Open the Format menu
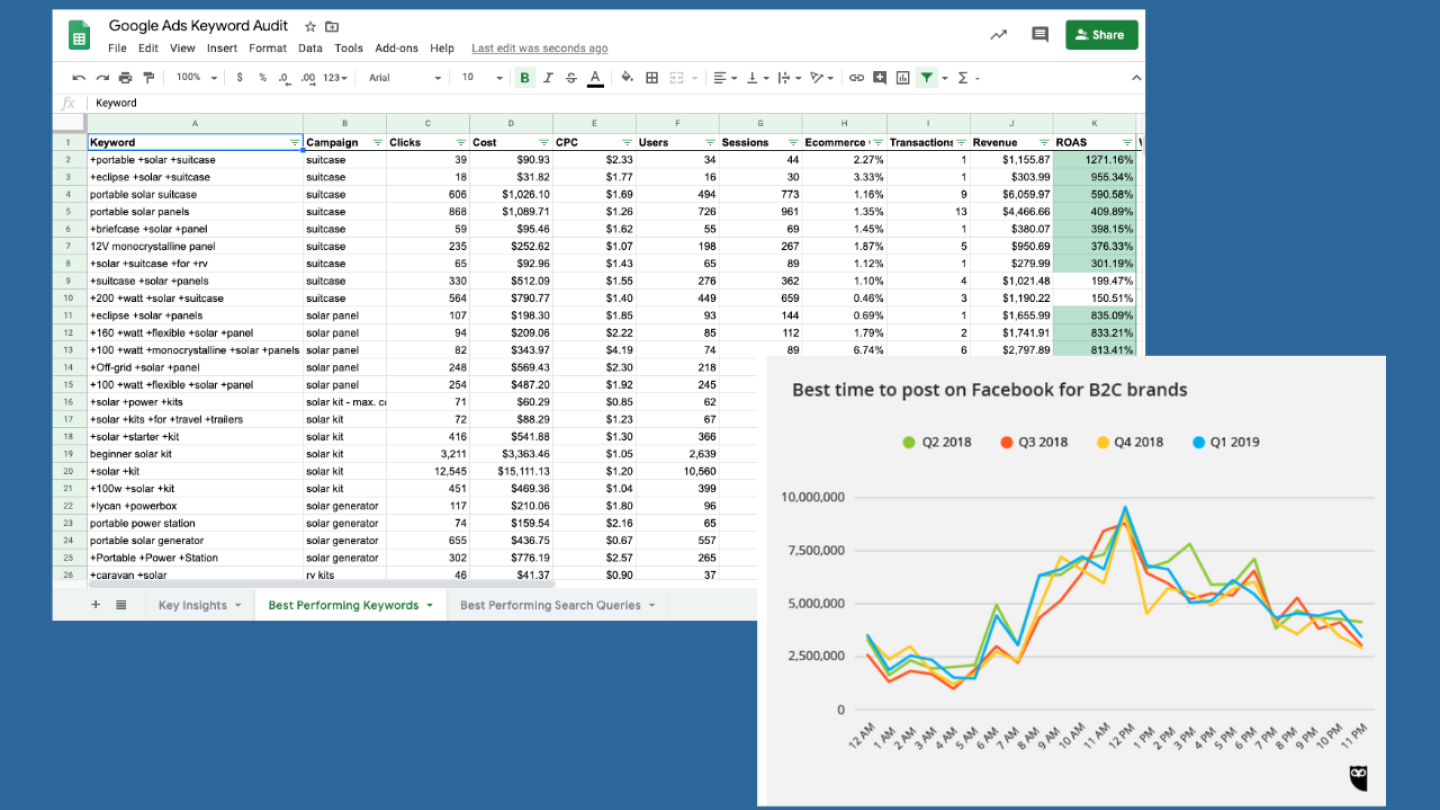Image resolution: width=1440 pixels, height=810 pixels. pos(268,48)
